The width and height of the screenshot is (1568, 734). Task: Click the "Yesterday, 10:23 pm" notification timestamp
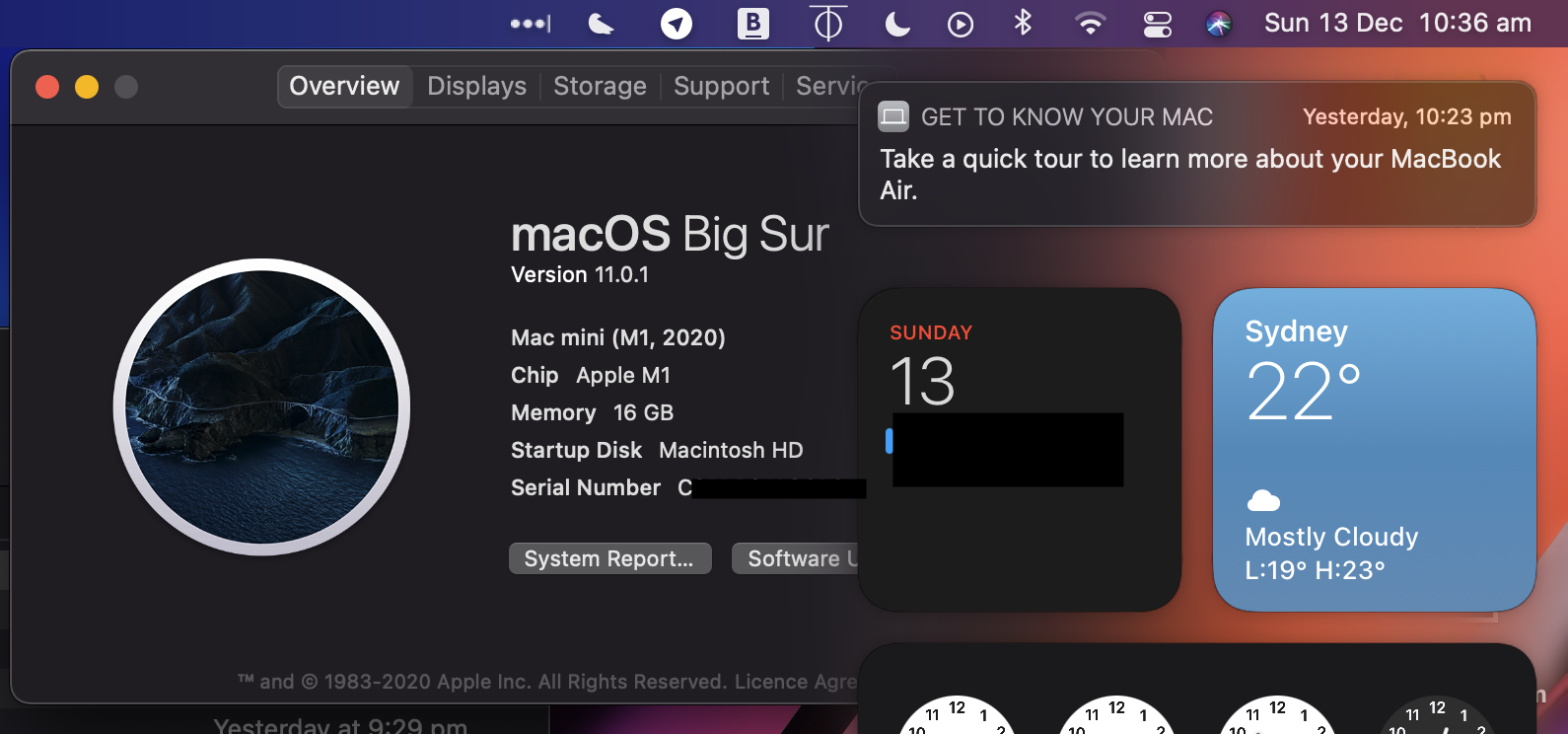(1407, 116)
